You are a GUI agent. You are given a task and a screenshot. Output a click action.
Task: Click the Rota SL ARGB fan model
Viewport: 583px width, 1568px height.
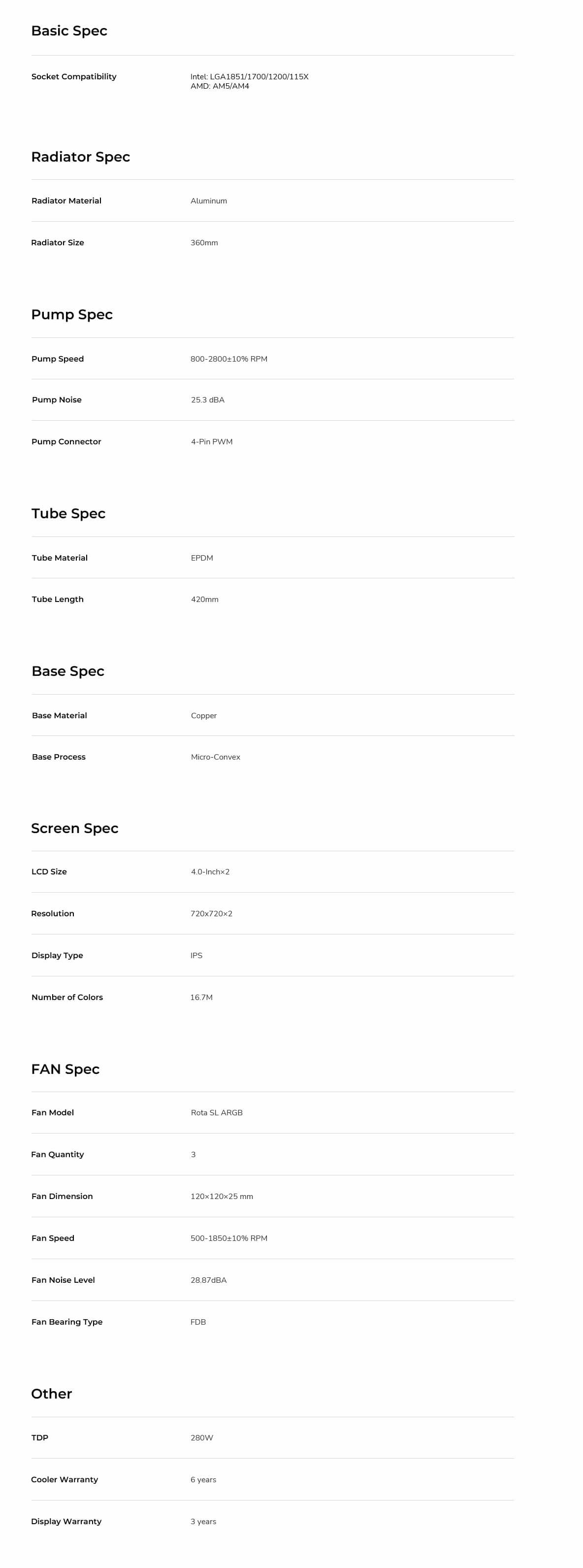(x=217, y=1113)
